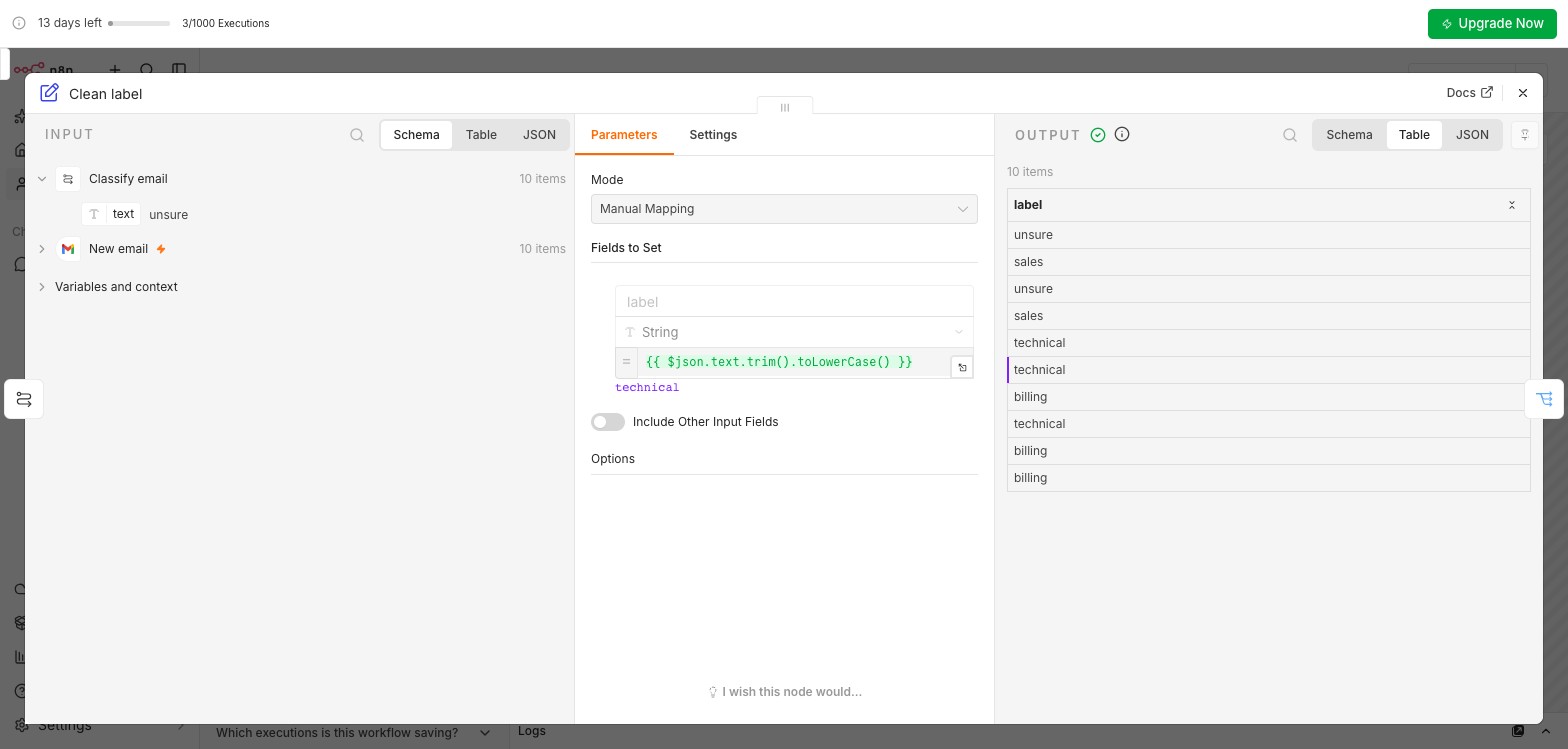1568x749 pixels.
Task: Open the Logs panel at the bottom
Action: point(532,731)
